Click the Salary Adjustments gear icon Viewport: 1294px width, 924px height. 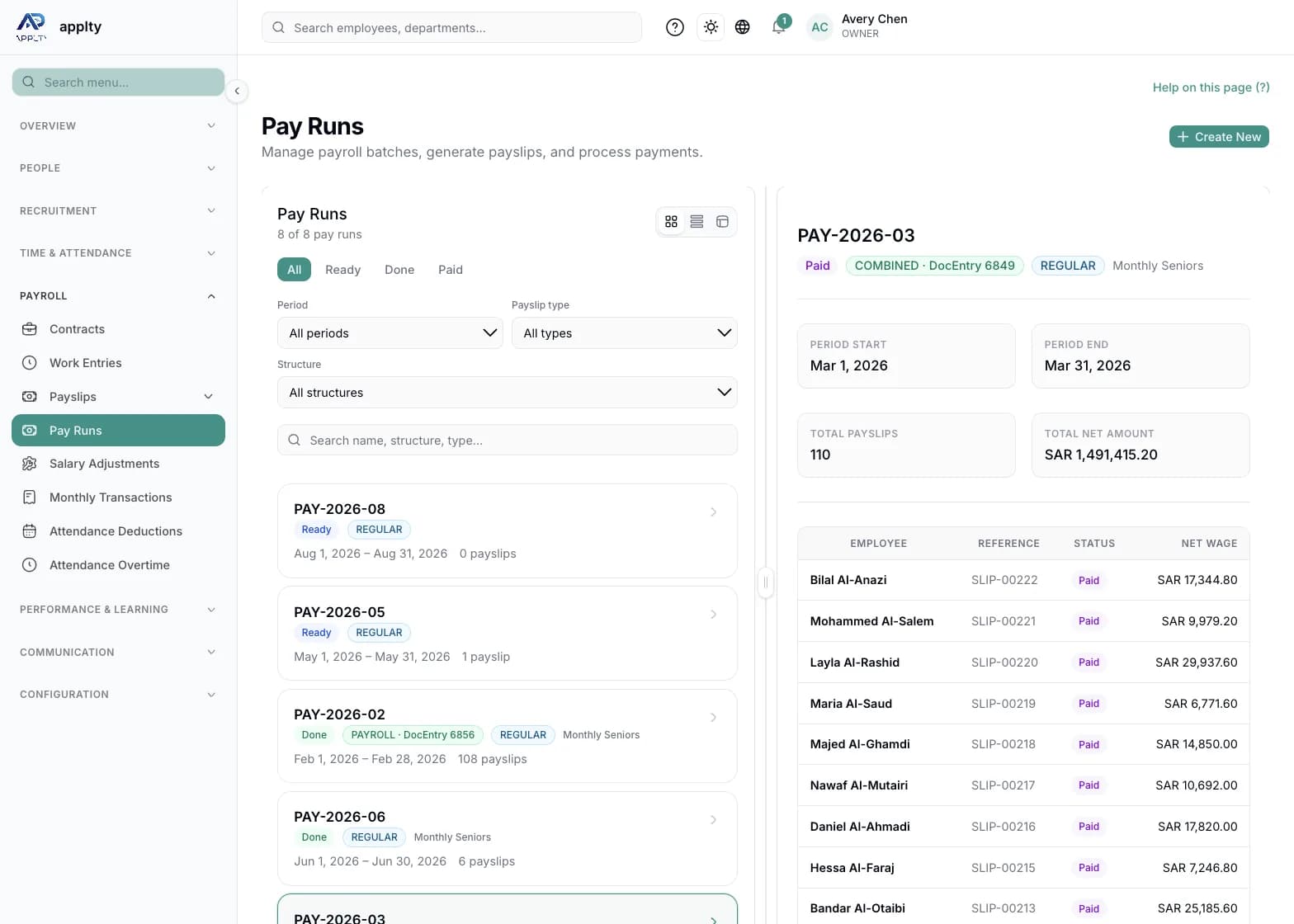coord(30,464)
